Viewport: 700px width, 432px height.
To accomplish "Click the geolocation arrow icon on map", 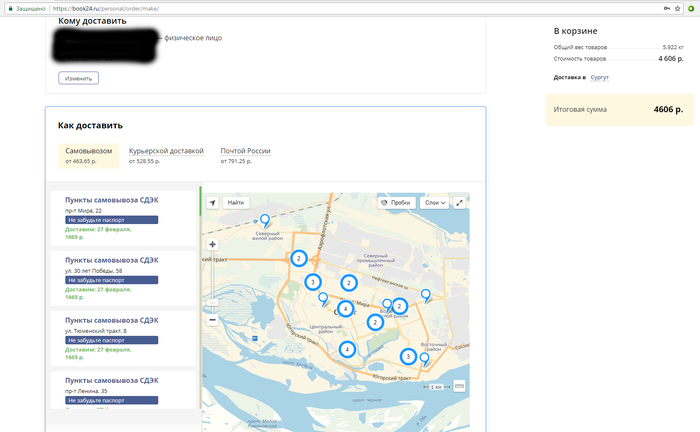I will tap(212, 202).
